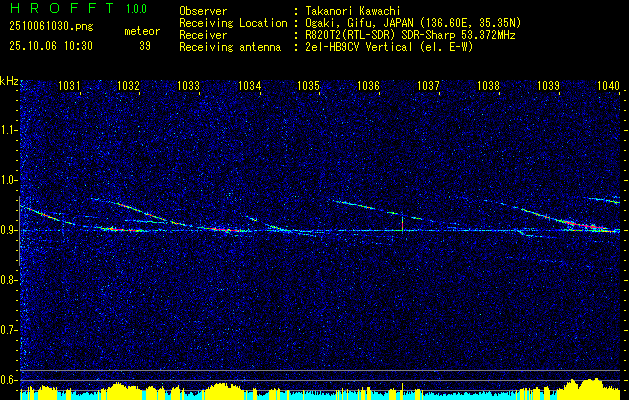The width and height of the screenshot is (629, 400).
Task: Click the Observer label
Action: pyautogui.click(x=203, y=11)
